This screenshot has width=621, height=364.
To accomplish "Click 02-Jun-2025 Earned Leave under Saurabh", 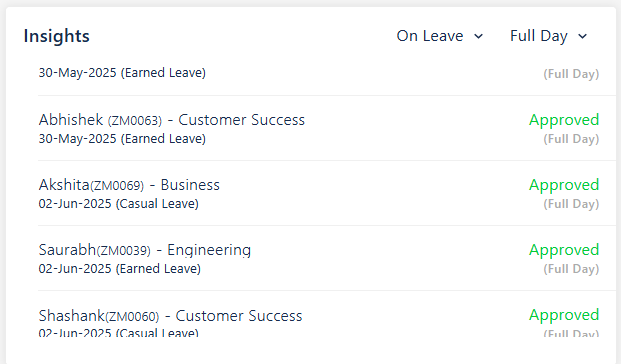I will 120,269.
